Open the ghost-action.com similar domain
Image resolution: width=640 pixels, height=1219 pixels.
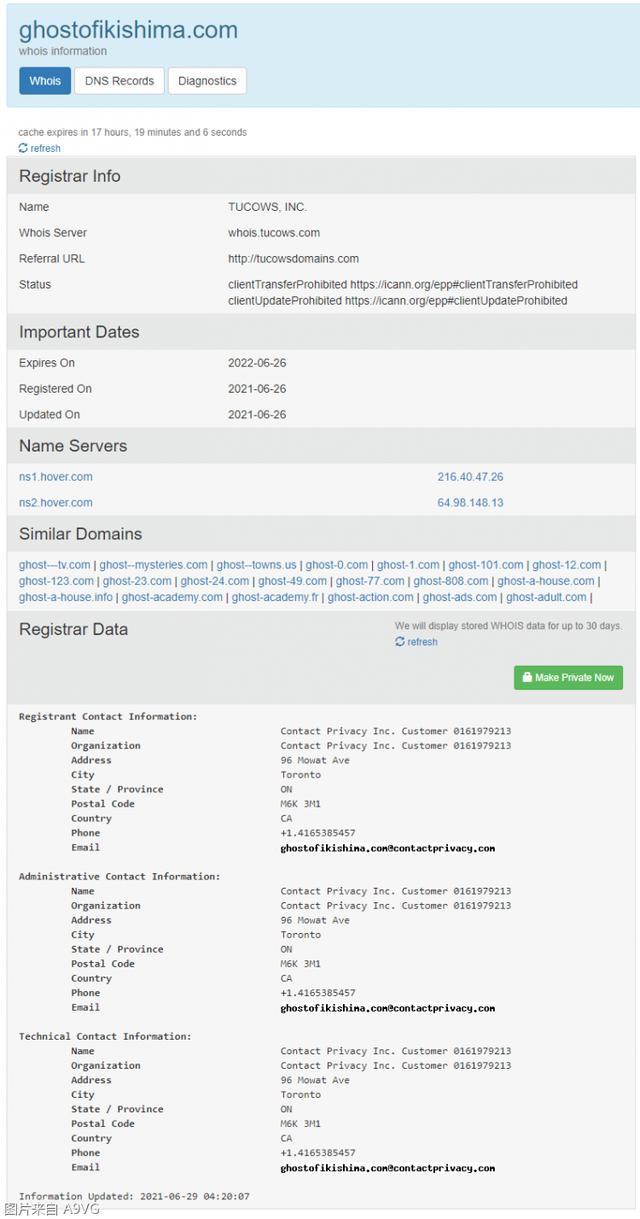370,597
